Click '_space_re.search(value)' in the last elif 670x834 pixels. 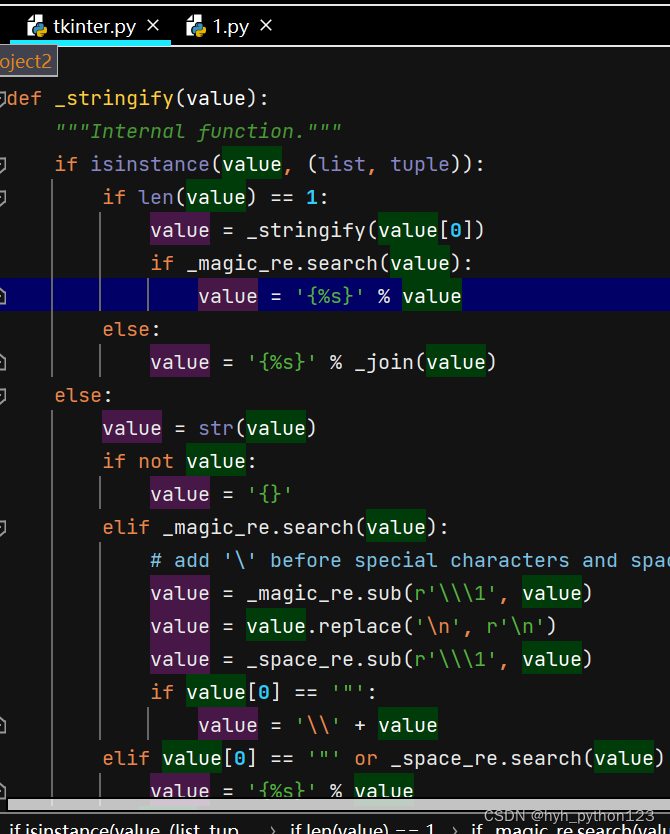[527, 758]
